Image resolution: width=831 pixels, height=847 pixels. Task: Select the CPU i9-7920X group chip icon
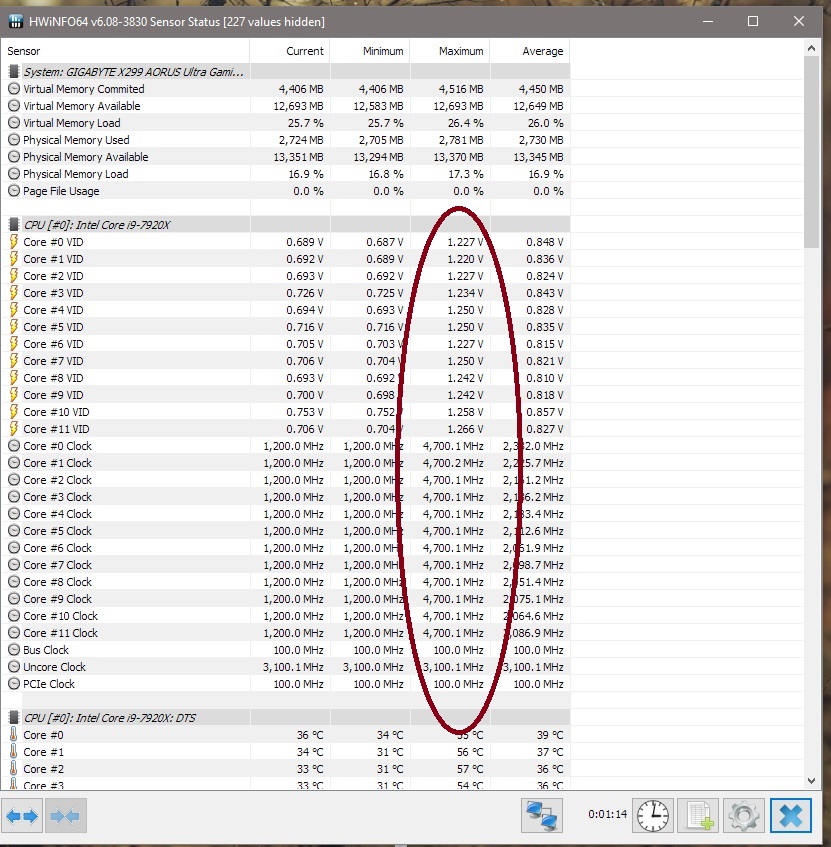(14, 225)
